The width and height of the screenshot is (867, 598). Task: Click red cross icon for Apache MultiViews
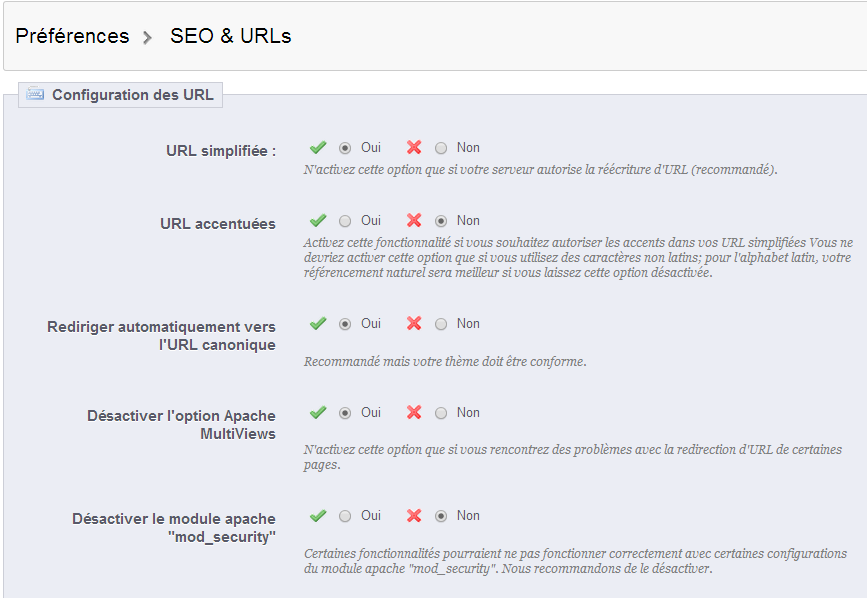[414, 412]
